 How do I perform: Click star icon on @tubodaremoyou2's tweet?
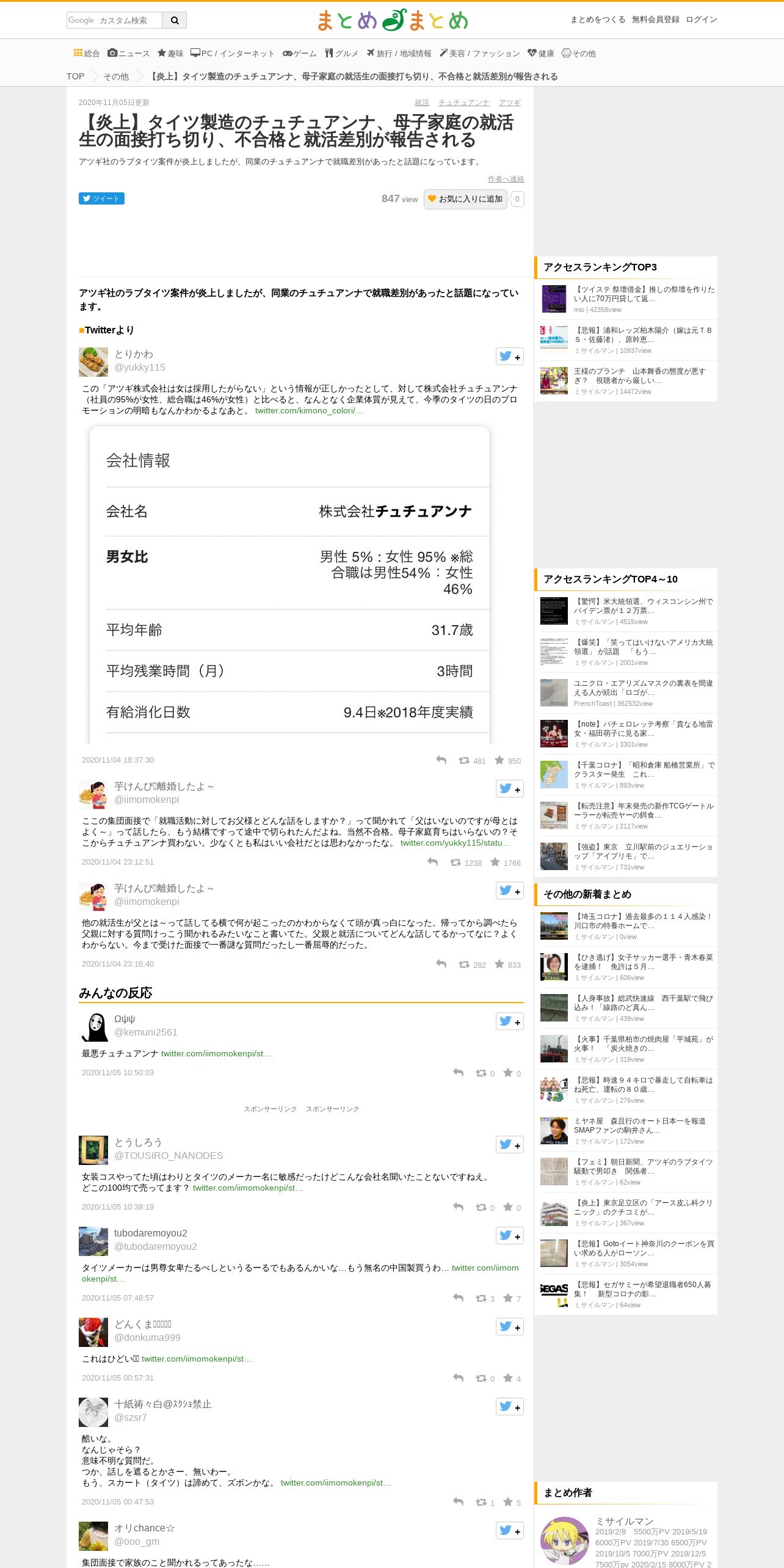click(508, 1298)
